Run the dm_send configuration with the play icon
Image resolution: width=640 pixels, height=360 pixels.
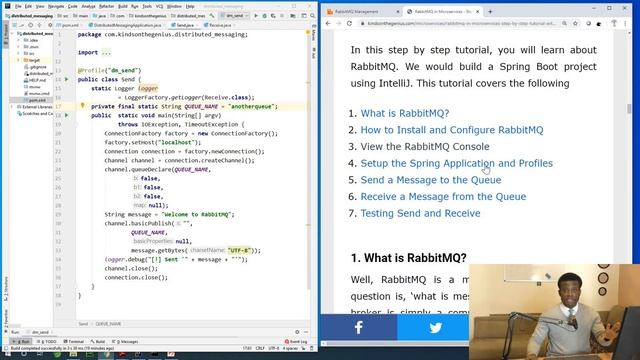click(x=256, y=16)
